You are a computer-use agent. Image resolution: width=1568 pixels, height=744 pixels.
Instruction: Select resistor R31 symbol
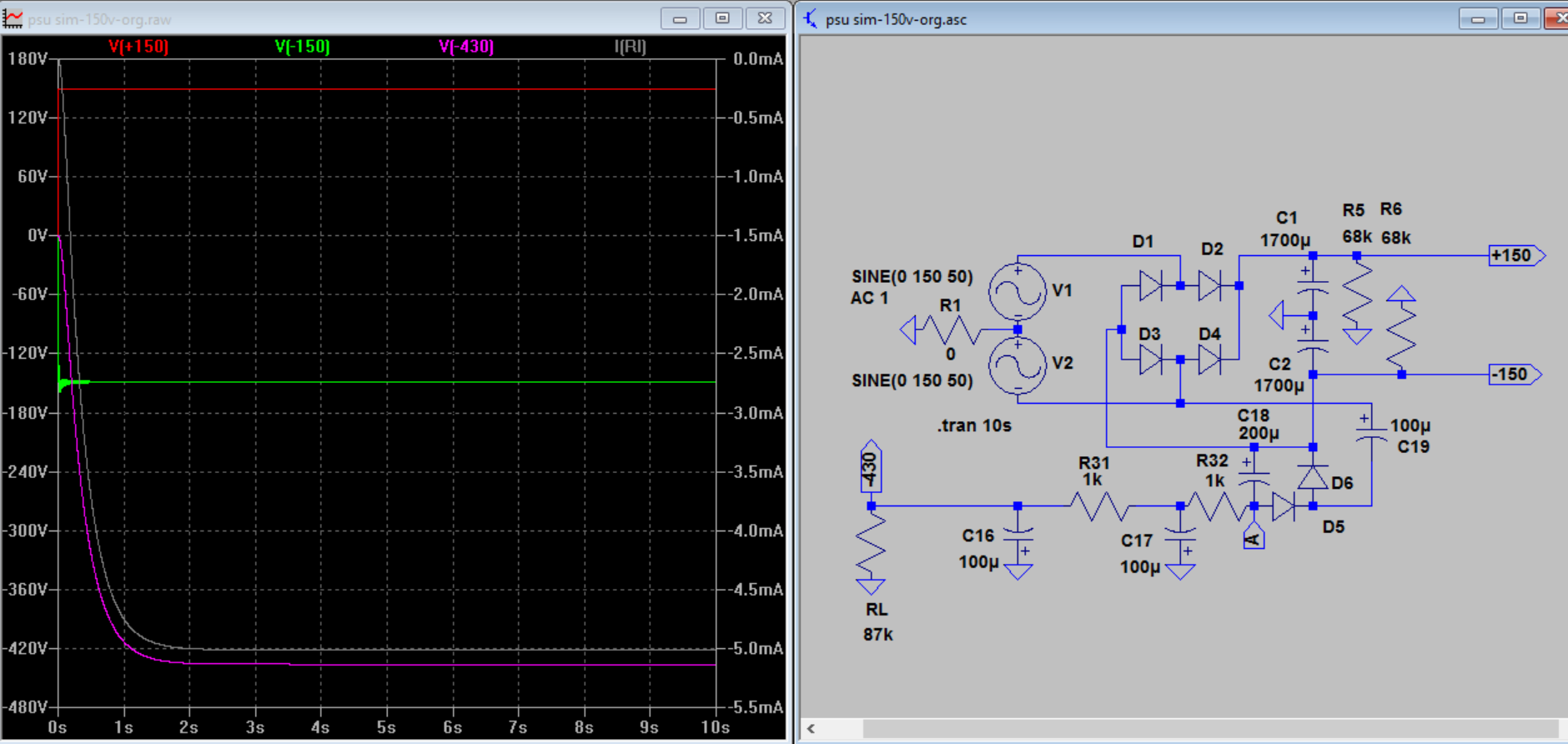click(1099, 506)
